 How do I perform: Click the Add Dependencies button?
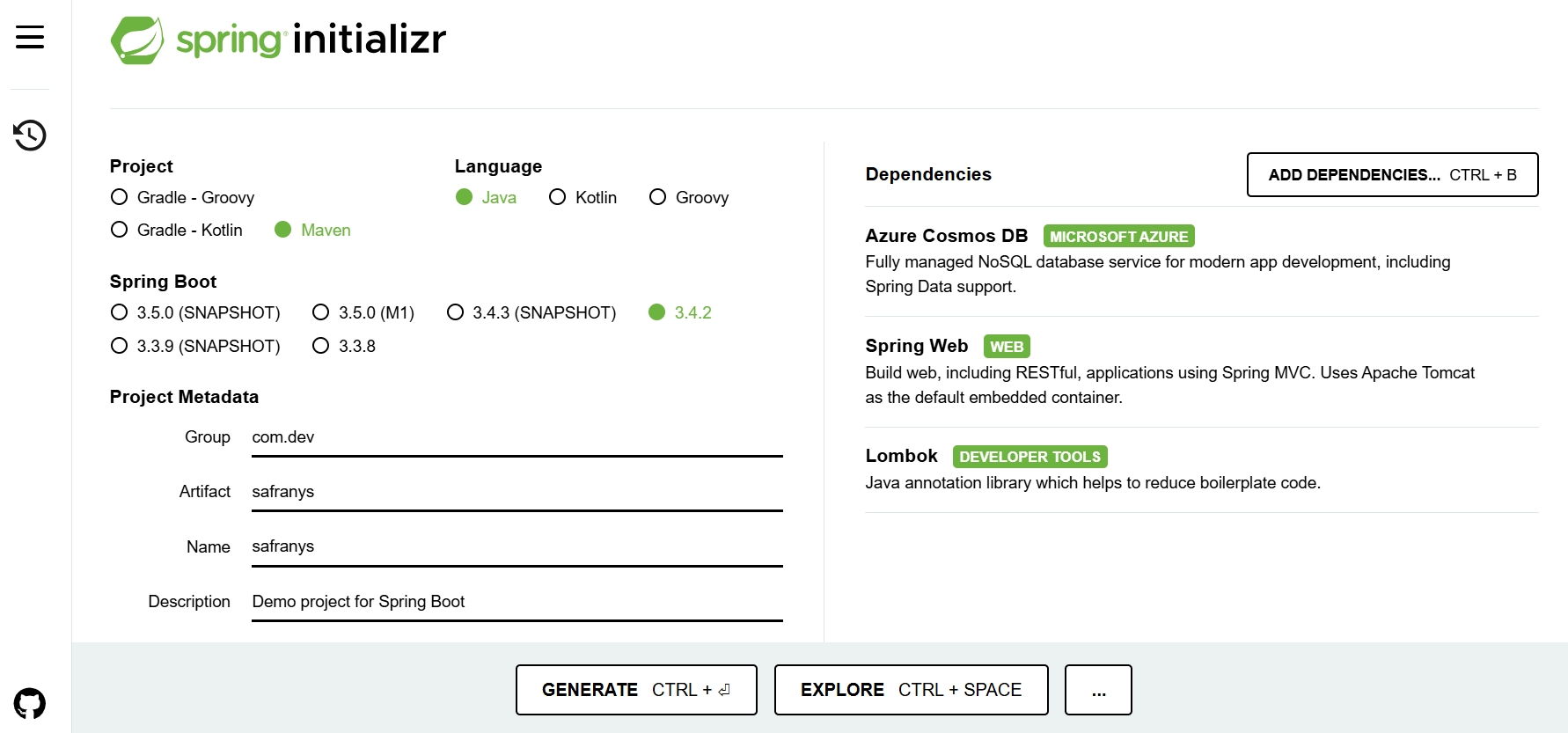tap(1393, 174)
